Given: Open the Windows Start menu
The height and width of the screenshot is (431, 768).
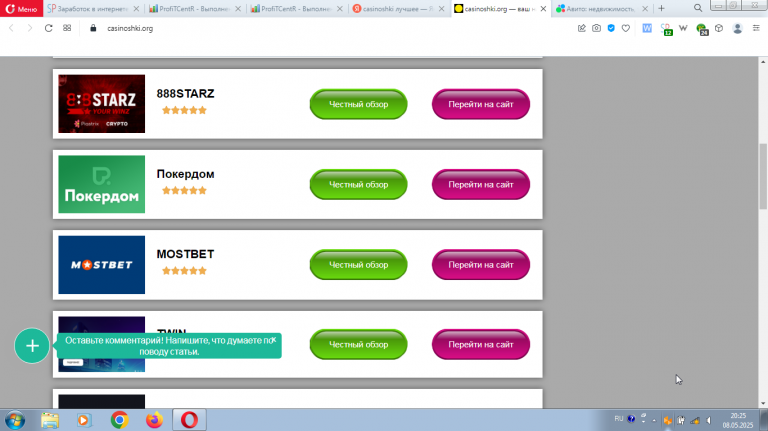Looking at the screenshot, I should 15,420.
